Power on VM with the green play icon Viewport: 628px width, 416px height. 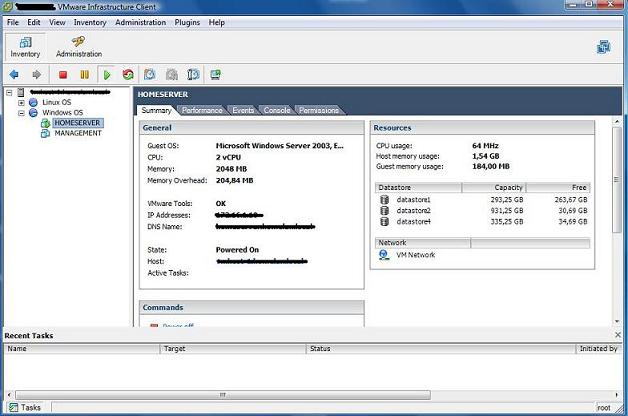tap(107, 74)
